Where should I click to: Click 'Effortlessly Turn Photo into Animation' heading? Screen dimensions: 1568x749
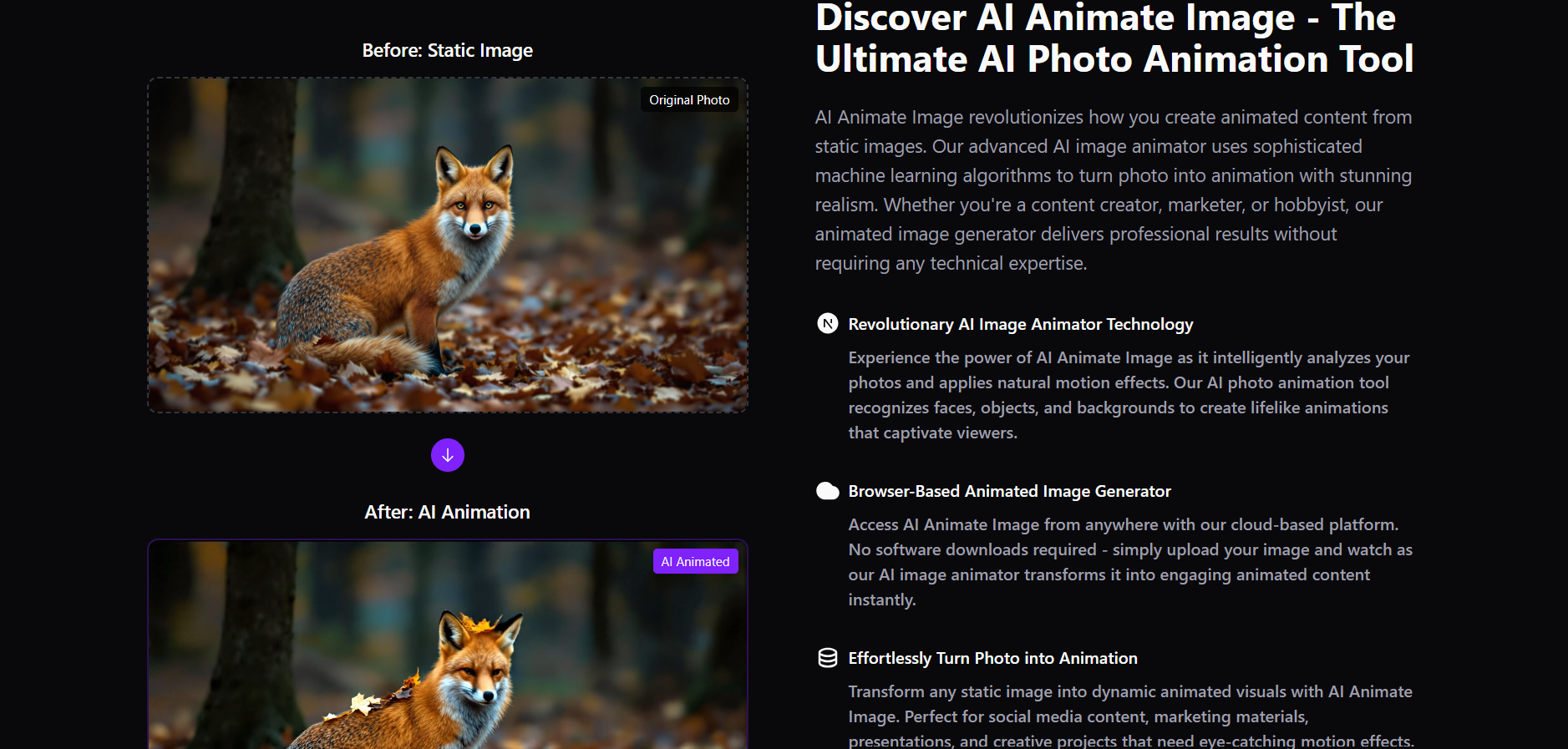pos(992,658)
